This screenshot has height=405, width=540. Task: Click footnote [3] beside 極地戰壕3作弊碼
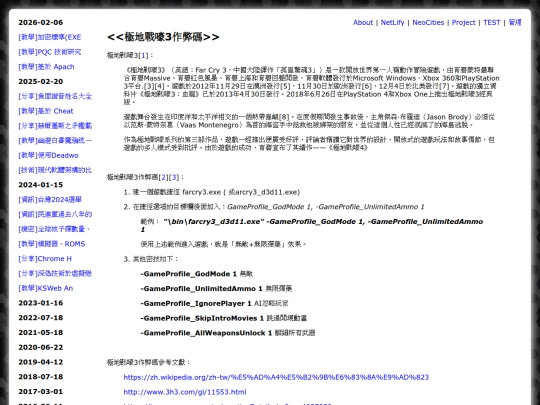pos(174,177)
